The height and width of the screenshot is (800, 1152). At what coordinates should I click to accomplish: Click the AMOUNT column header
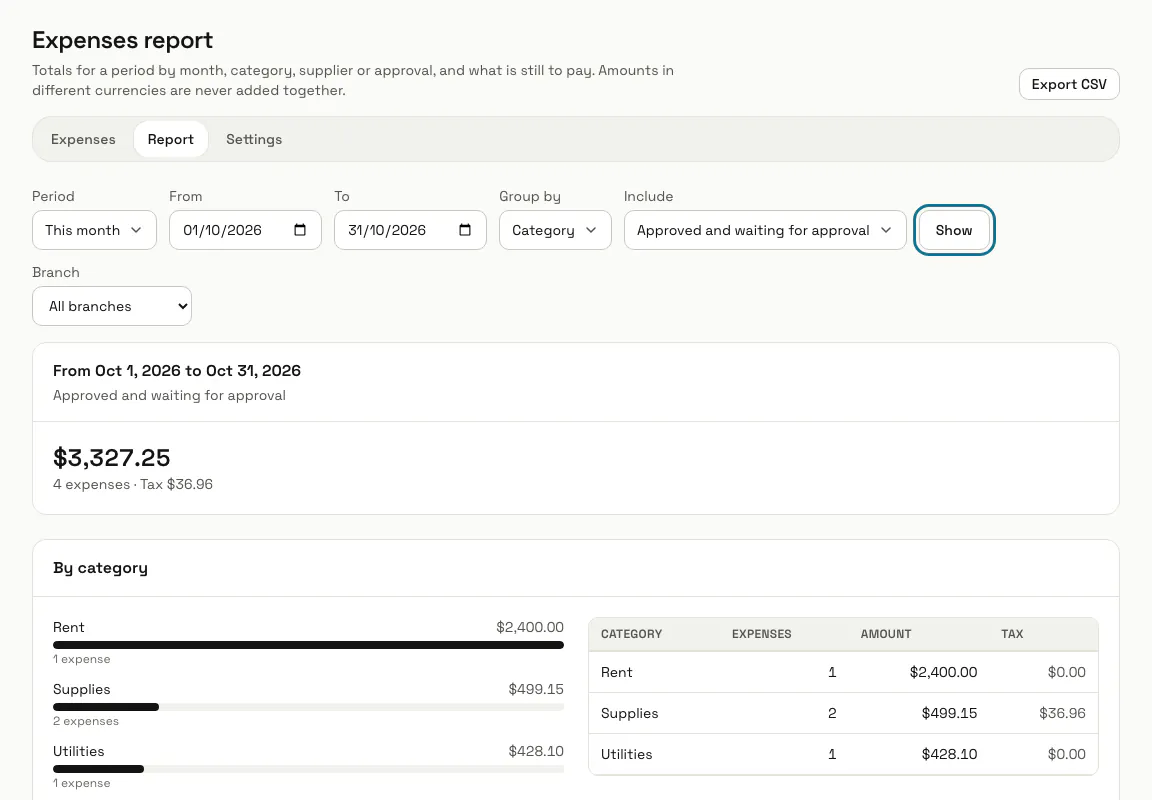pos(885,634)
